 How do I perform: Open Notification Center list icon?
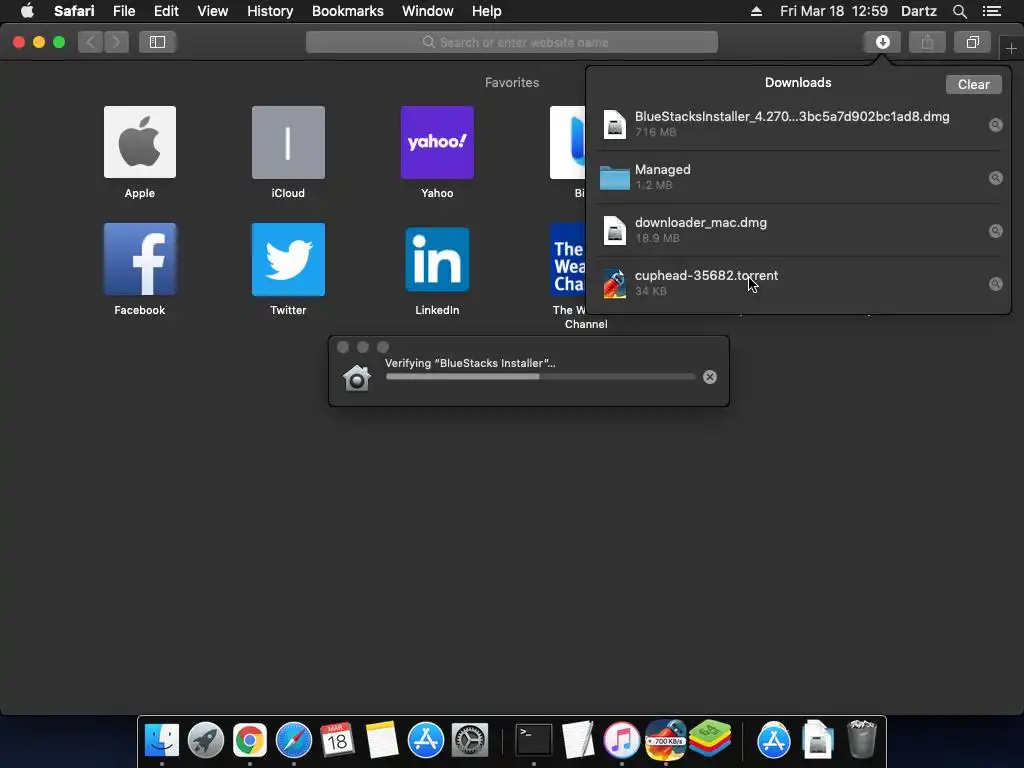pos(992,11)
